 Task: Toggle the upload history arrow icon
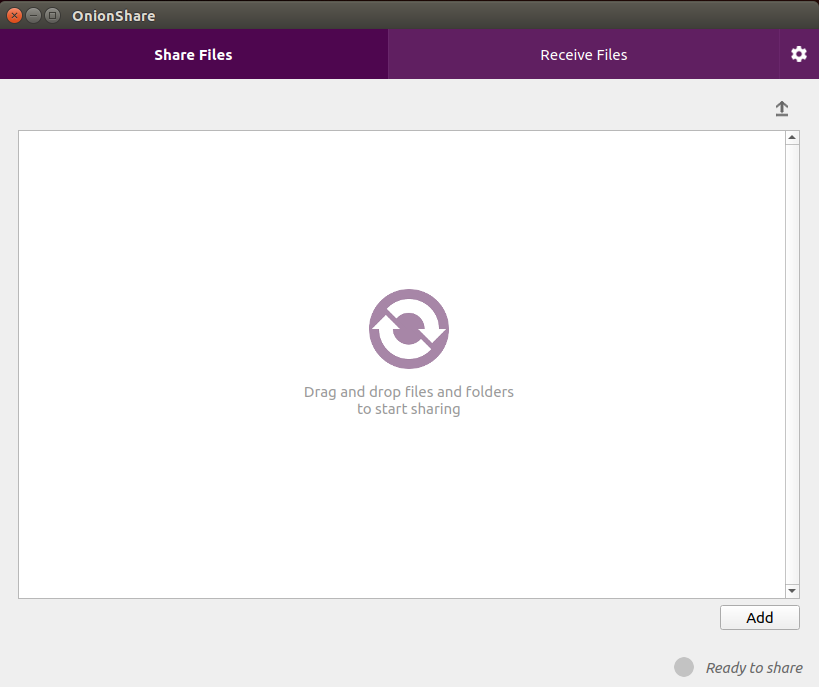(782, 109)
